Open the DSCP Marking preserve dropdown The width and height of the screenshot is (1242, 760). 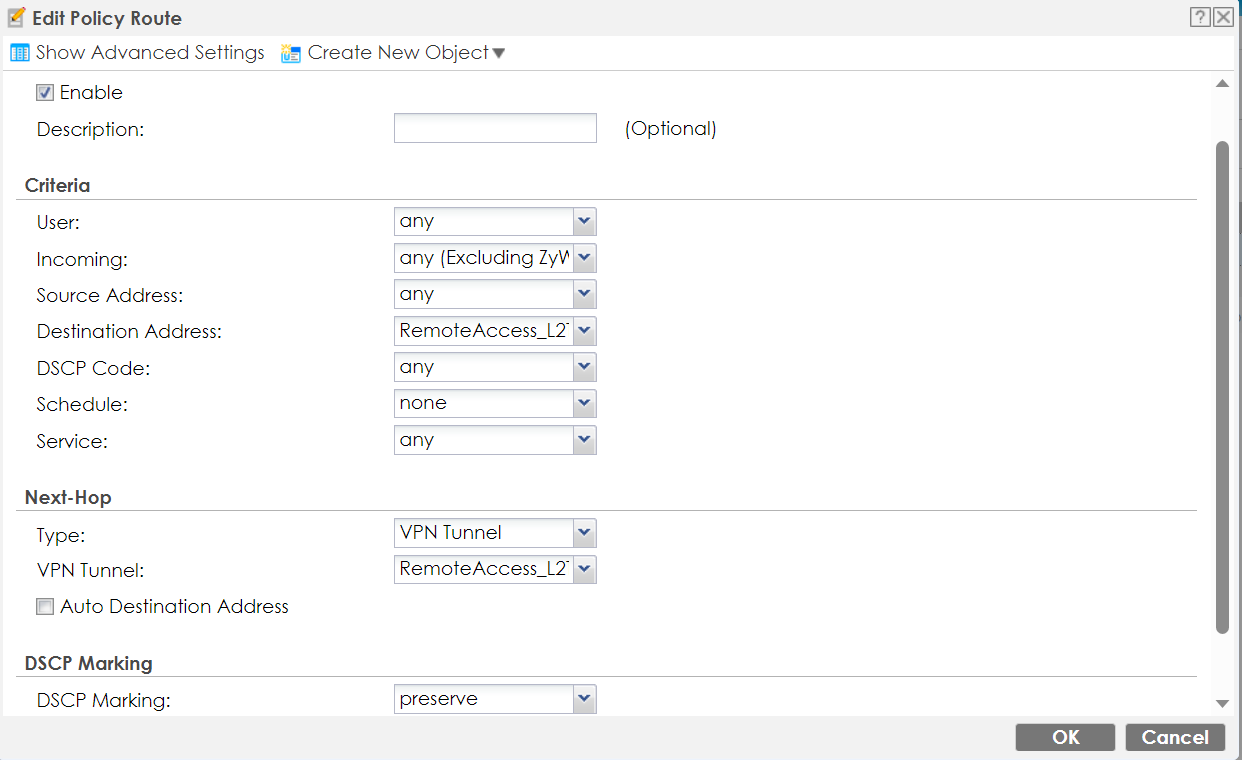584,699
